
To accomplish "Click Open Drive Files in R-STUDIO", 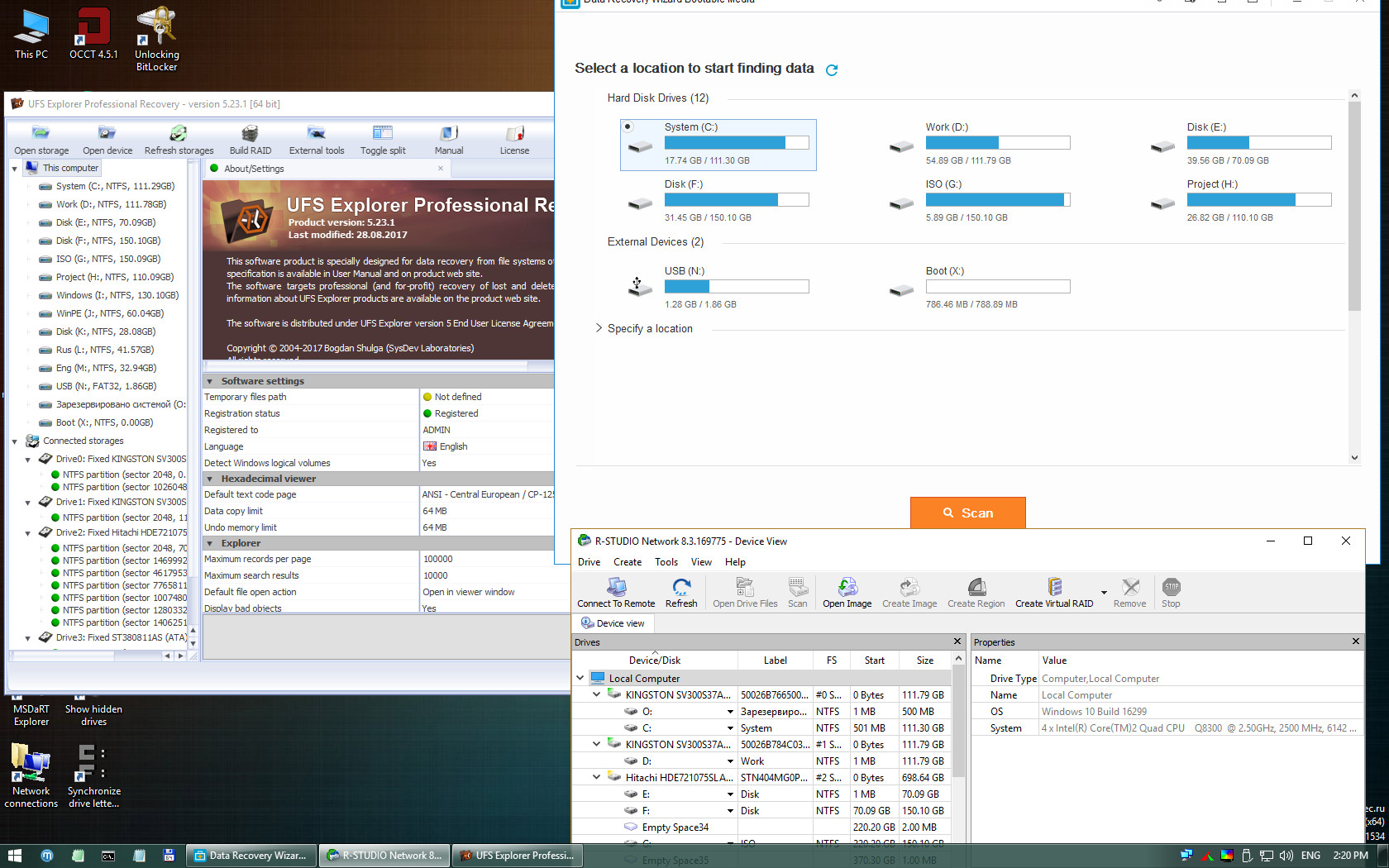I will pyautogui.click(x=745, y=593).
